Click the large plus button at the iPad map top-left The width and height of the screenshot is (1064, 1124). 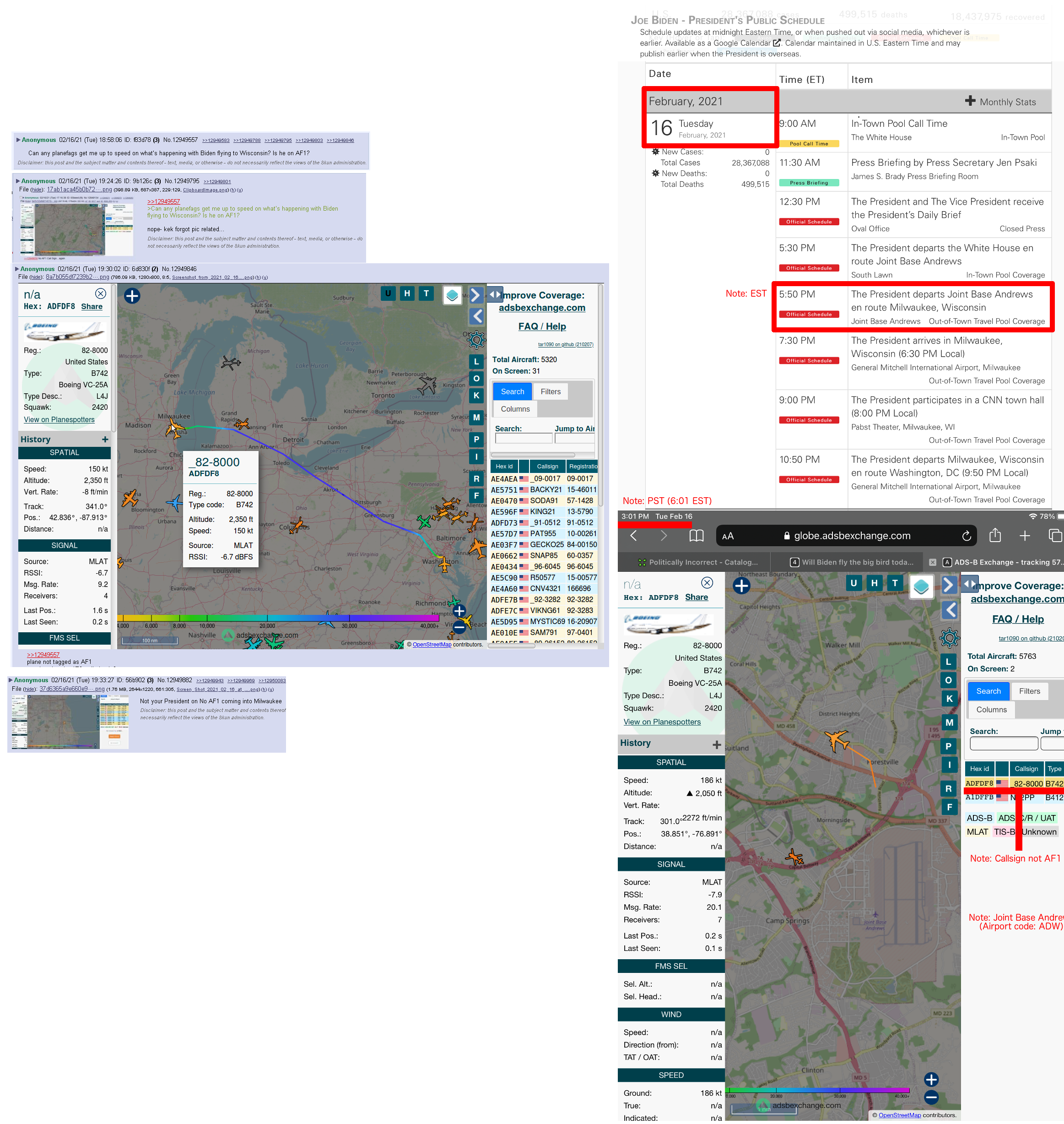point(741,586)
